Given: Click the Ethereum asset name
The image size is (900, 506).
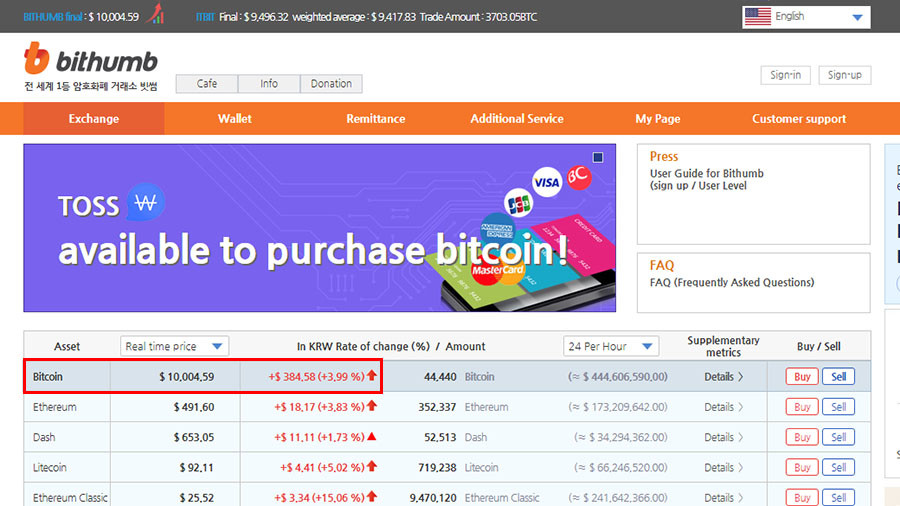Looking at the screenshot, I should pyautogui.click(x=55, y=407).
